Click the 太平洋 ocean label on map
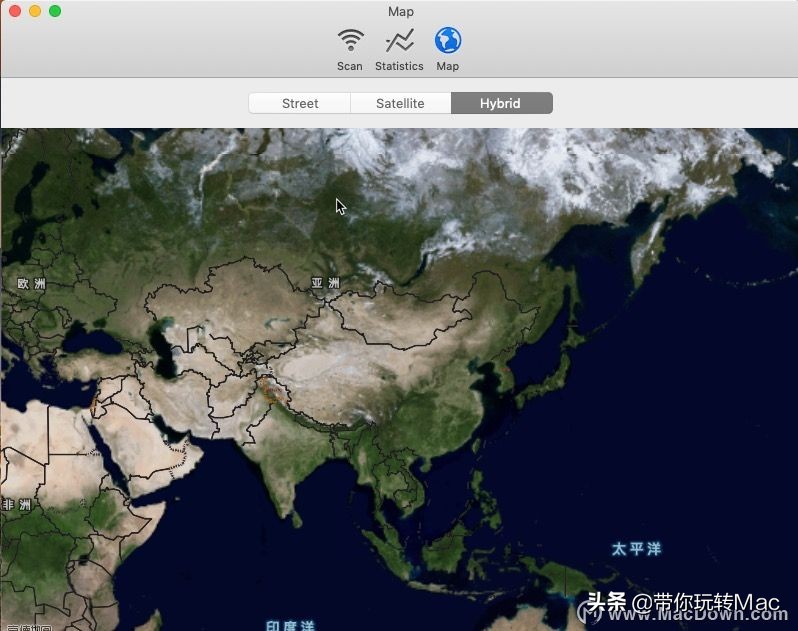The height and width of the screenshot is (631, 798). point(636,549)
